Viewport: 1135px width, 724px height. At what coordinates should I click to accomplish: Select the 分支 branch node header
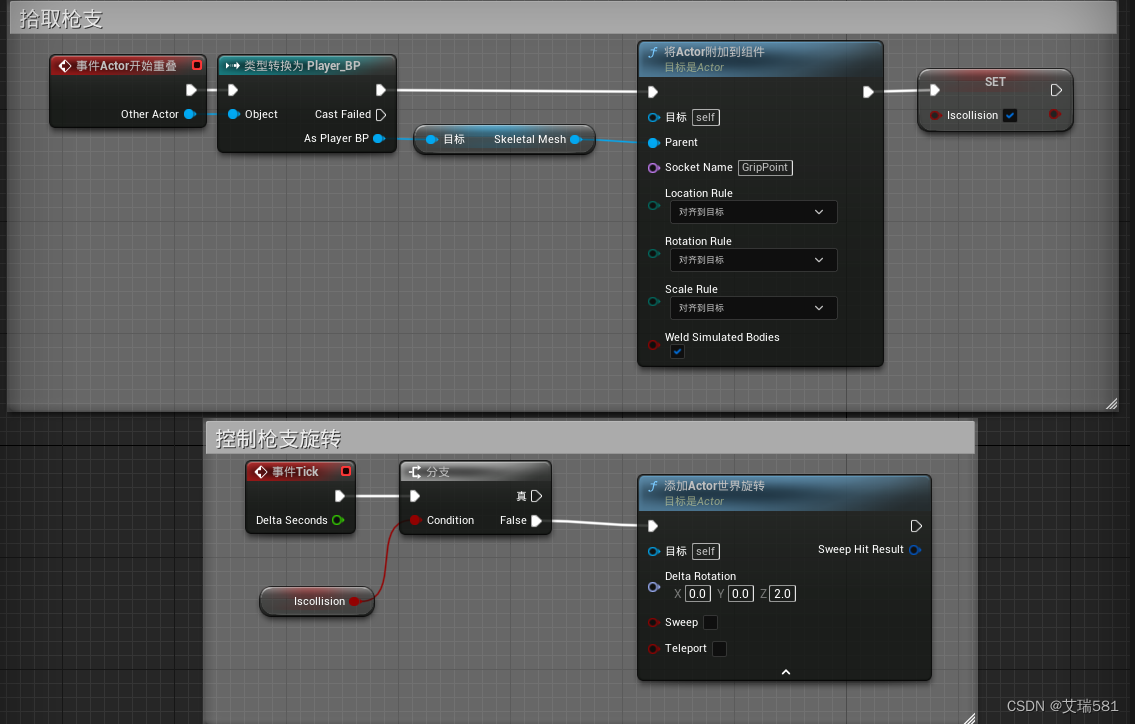coord(476,472)
